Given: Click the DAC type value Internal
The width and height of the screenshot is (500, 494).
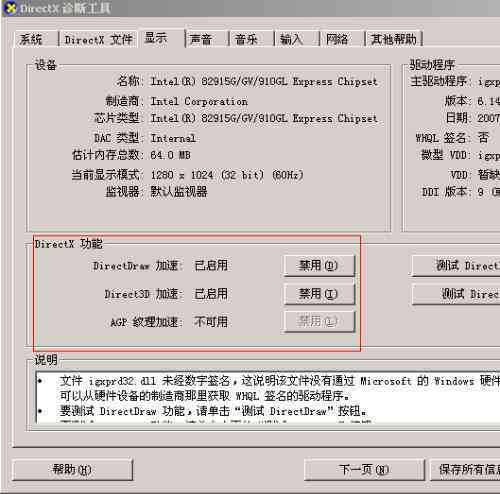Looking at the screenshot, I should tap(173, 138).
